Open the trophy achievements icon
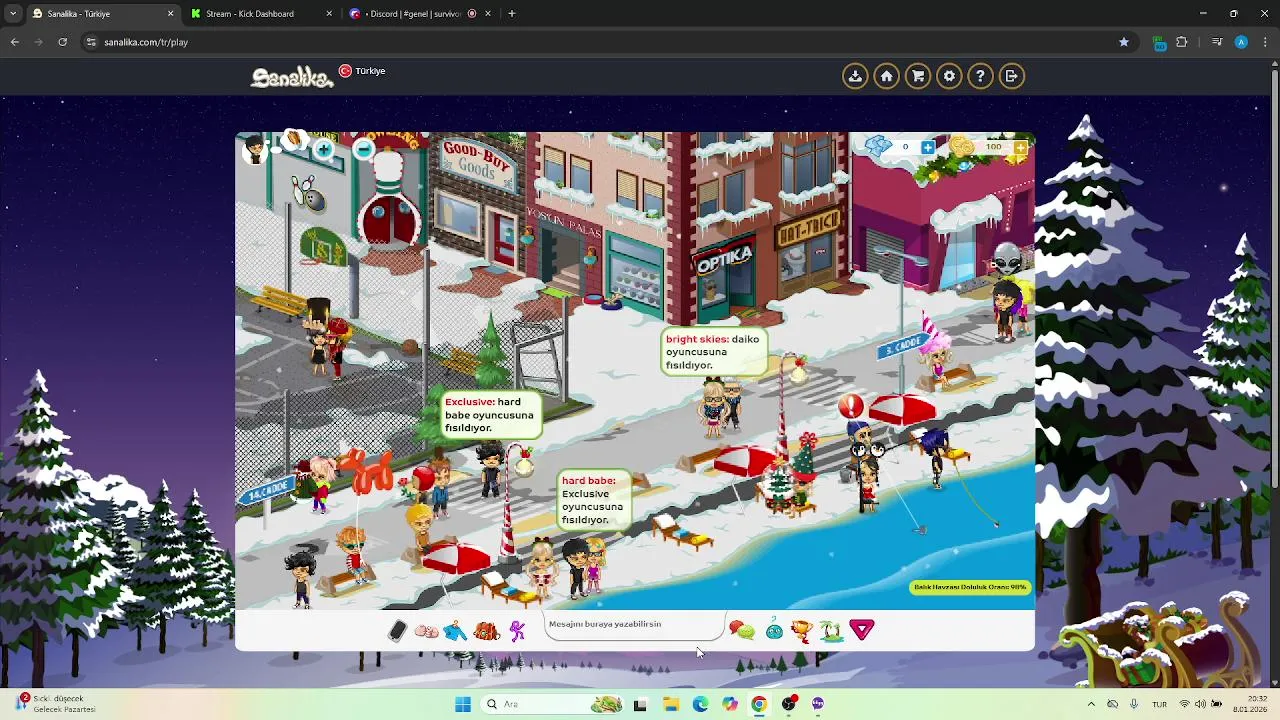This screenshot has width=1280, height=720. pos(801,631)
